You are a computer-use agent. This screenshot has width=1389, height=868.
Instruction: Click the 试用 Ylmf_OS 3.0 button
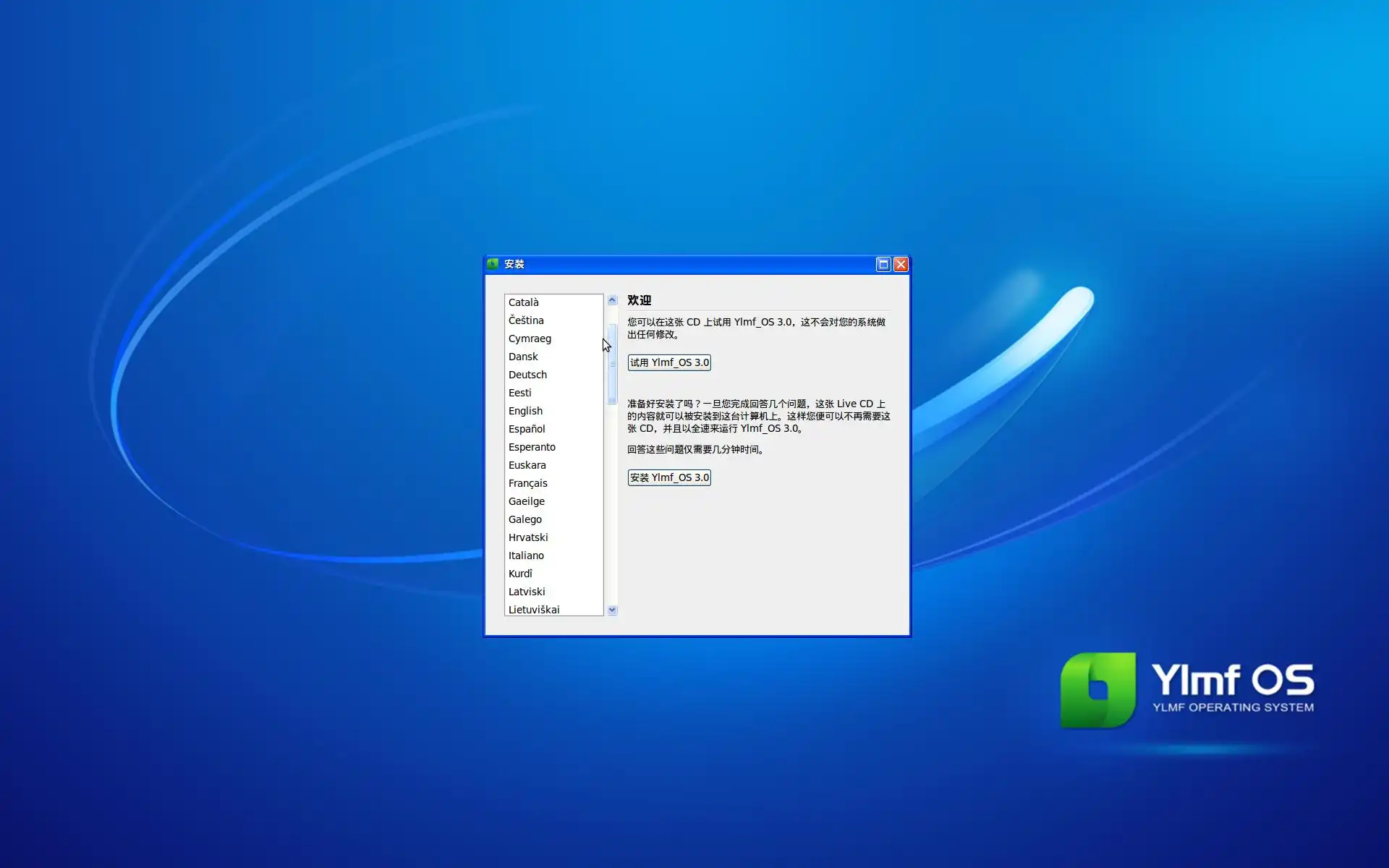click(668, 362)
